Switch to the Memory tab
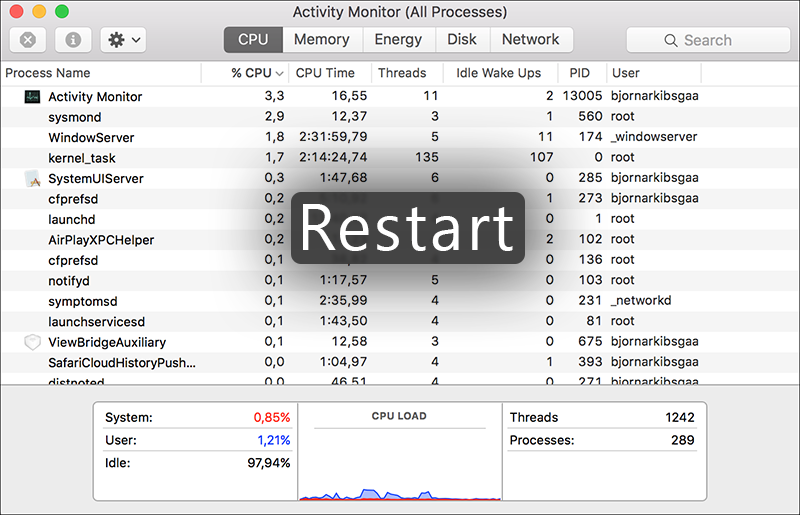Image resolution: width=800 pixels, height=515 pixels. (x=322, y=39)
